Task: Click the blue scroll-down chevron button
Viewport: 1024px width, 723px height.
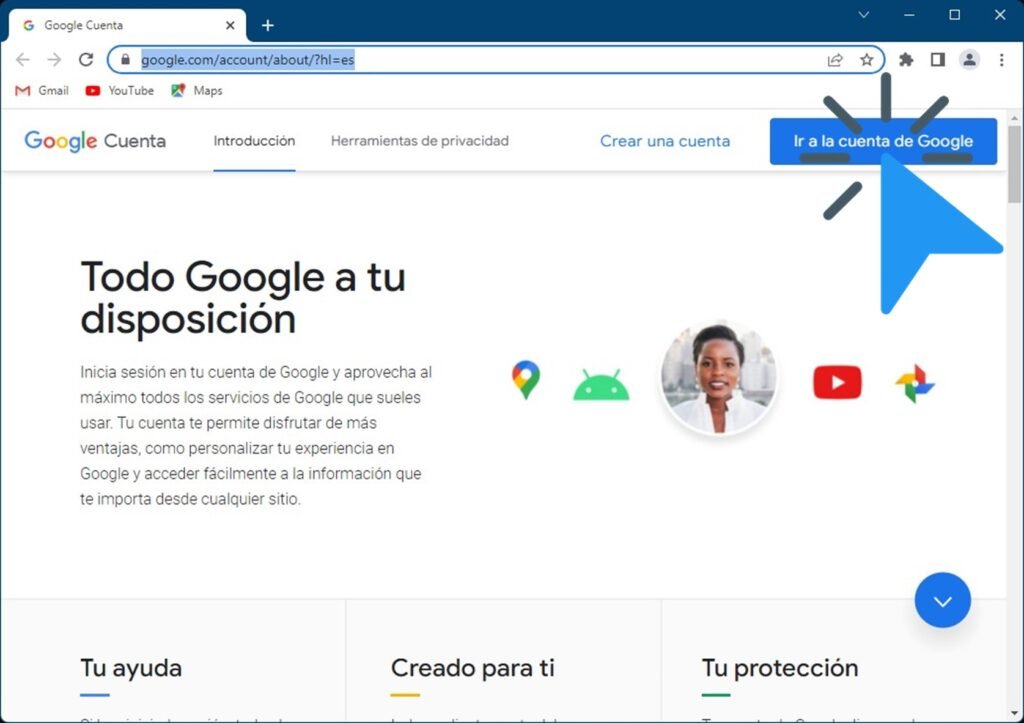Action: click(942, 600)
